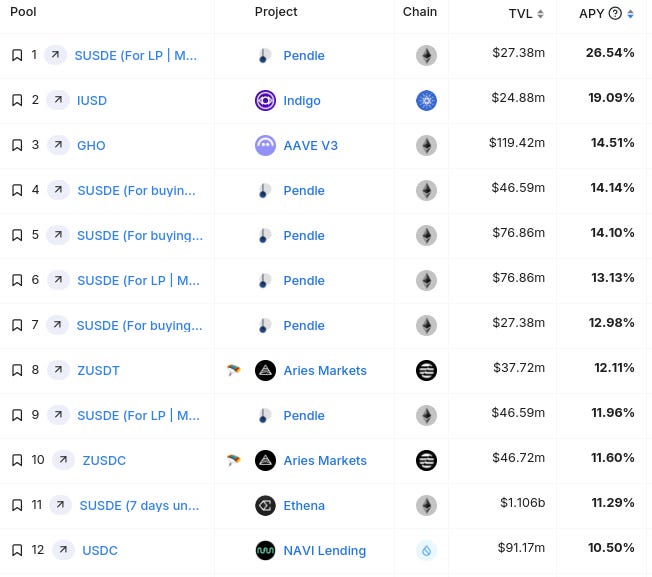Bookmark the IUSD pool
This screenshot has height=577, width=652.
coord(17,100)
